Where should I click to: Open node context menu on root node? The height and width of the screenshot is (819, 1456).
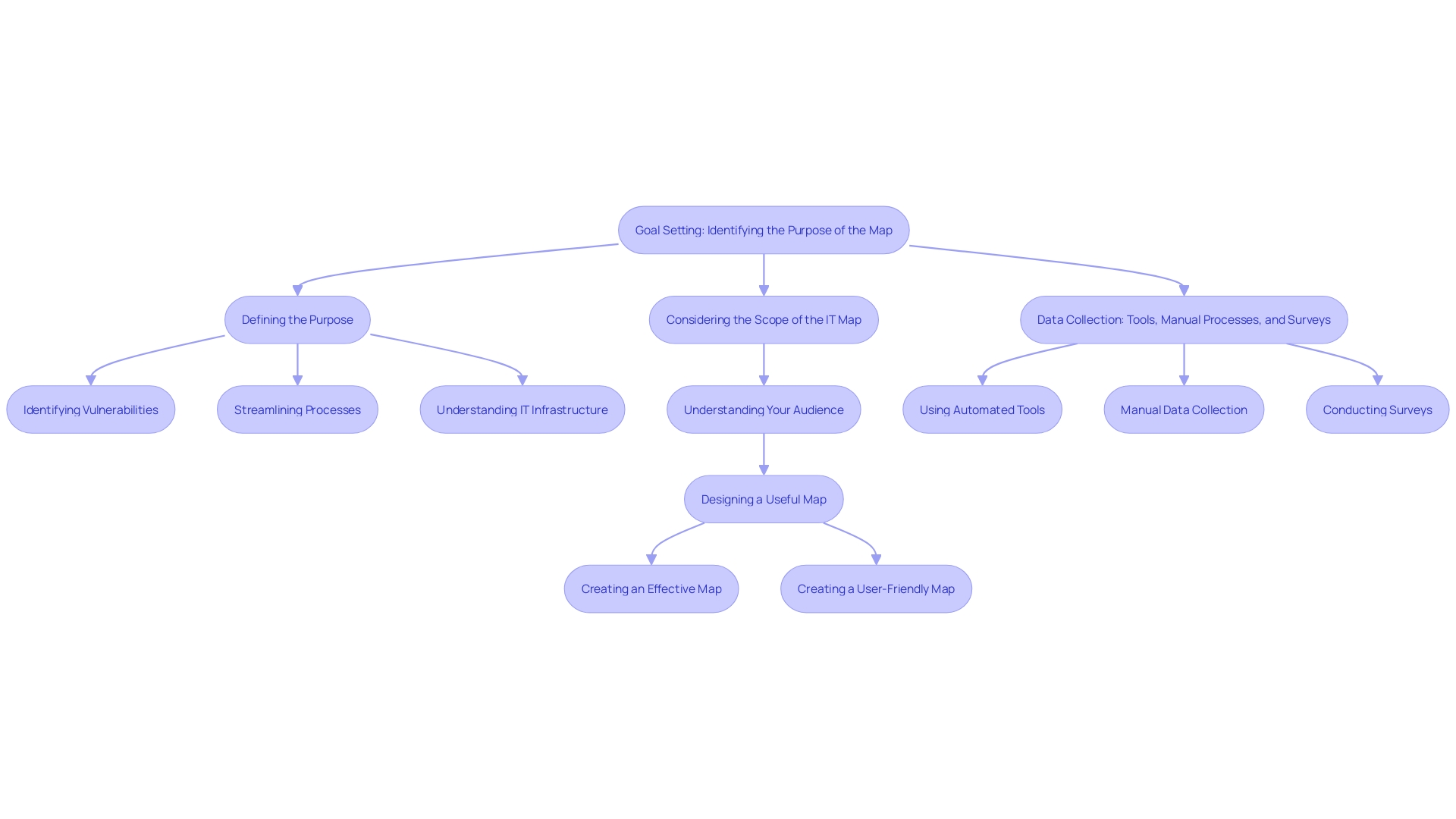pyautogui.click(x=764, y=230)
